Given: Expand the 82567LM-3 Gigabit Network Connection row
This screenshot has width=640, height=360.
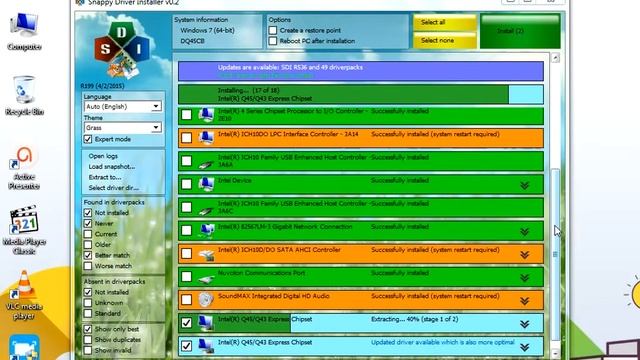Looking at the screenshot, I should [x=524, y=232].
